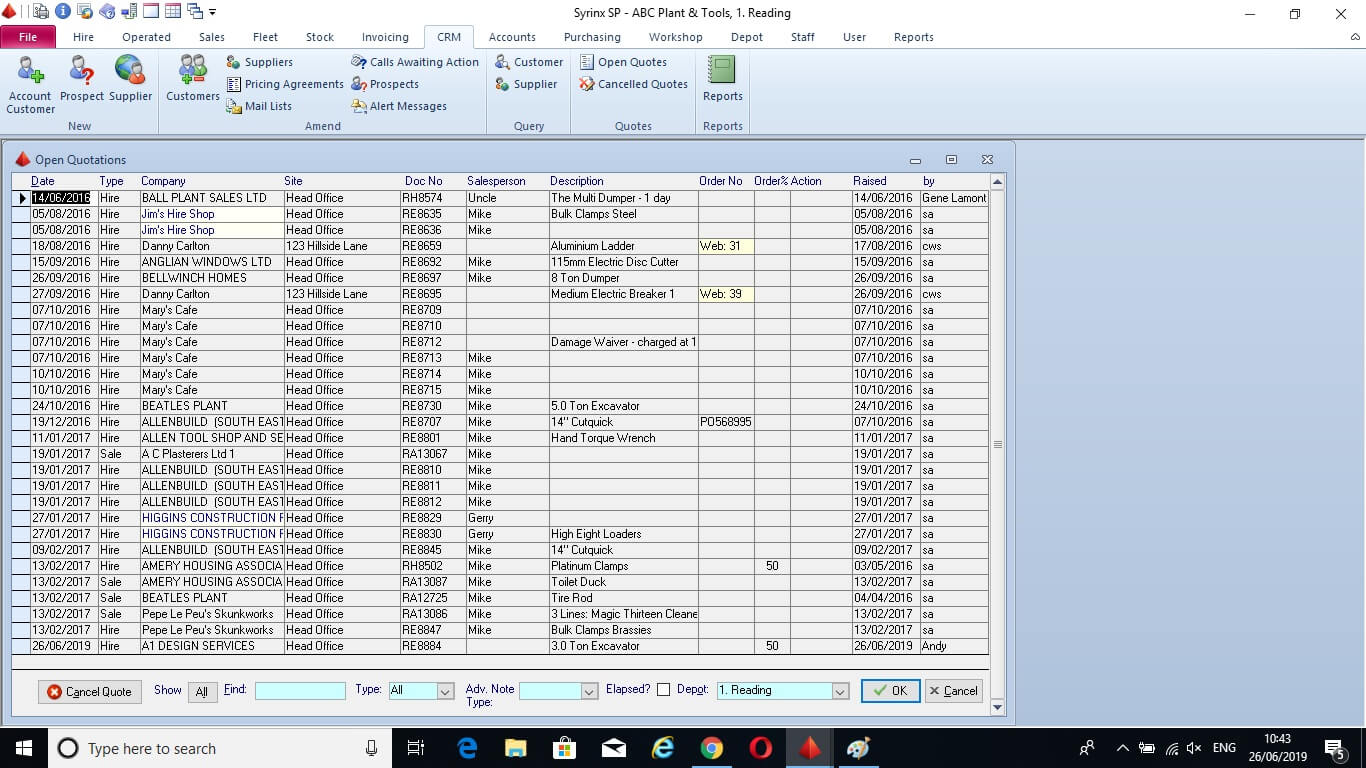
Task: Open Suppliers in Amend group
Action: click(259, 62)
